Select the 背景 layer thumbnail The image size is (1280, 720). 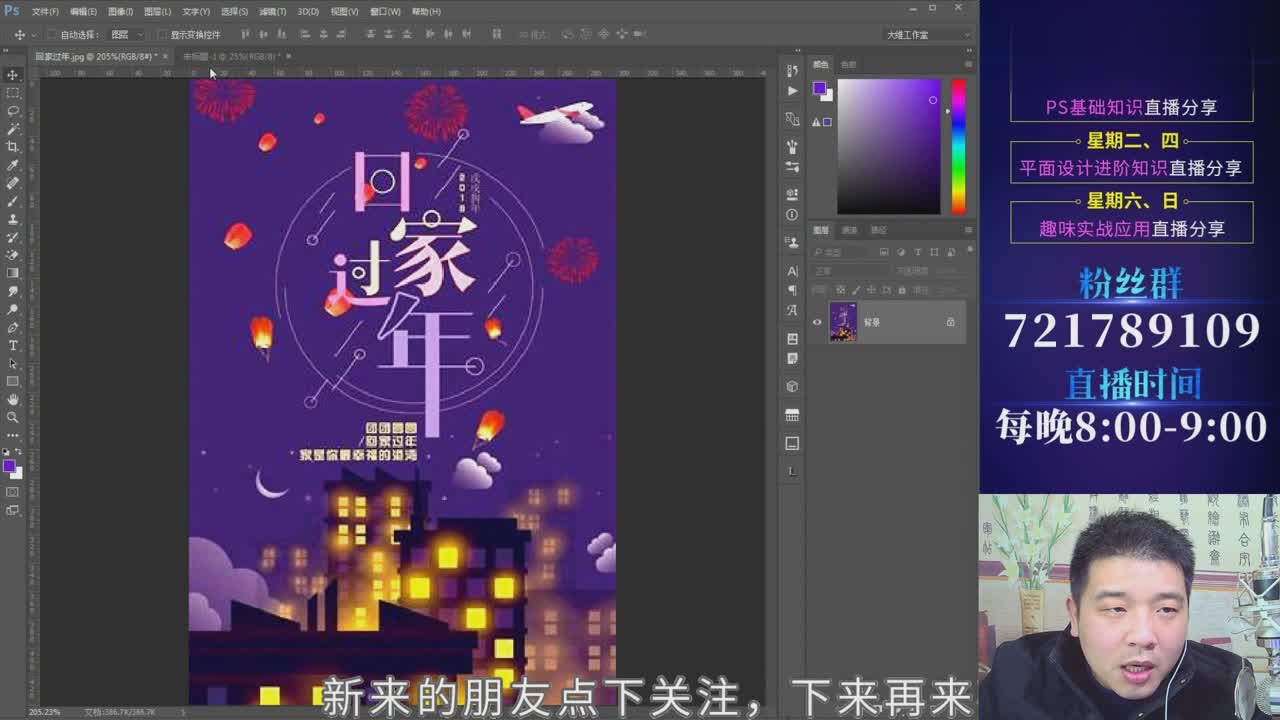point(843,322)
